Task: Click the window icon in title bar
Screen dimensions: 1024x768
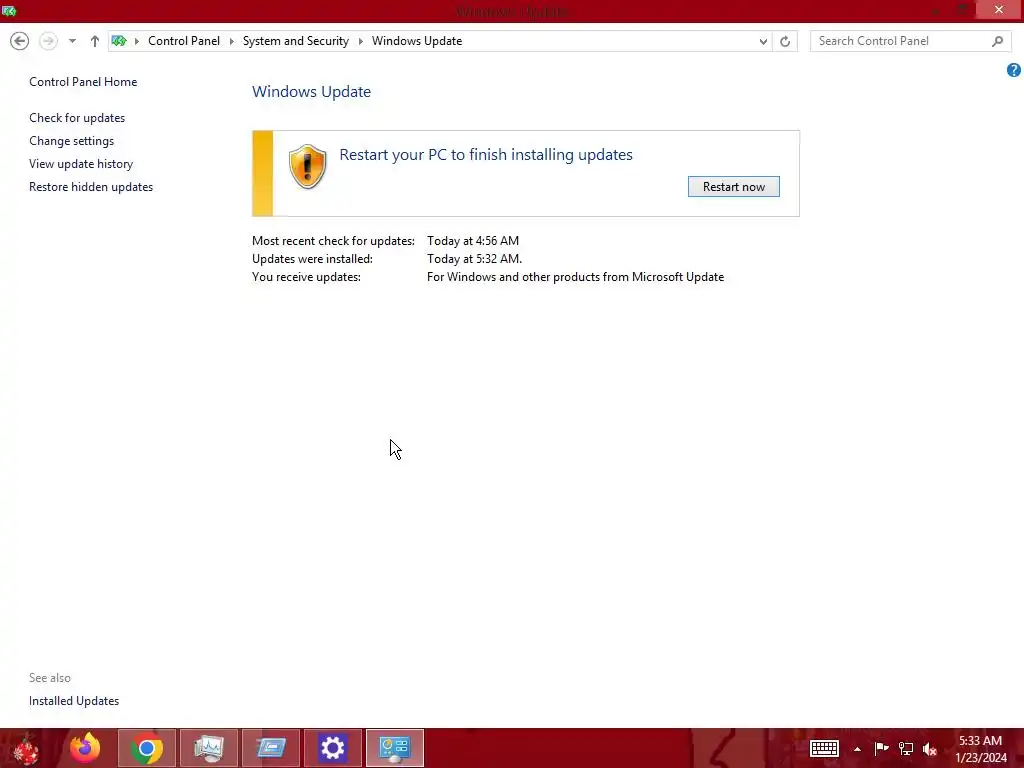Action: (x=9, y=11)
